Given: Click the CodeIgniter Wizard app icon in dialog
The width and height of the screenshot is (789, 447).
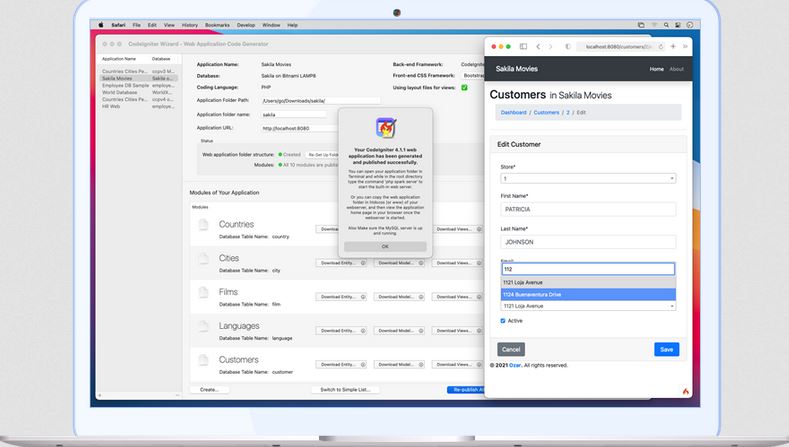Looking at the screenshot, I should click(x=386, y=128).
